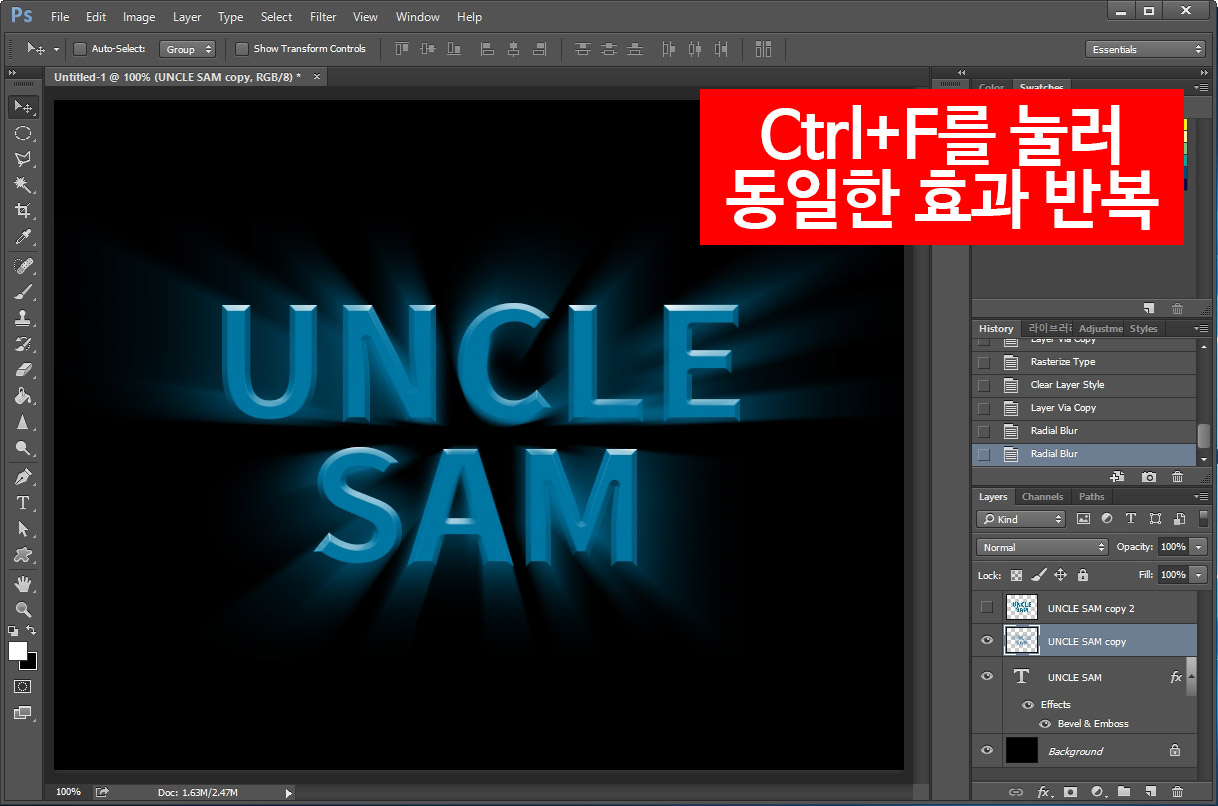
Task: Click the Lock transparent pixels button
Action: coord(1016,575)
